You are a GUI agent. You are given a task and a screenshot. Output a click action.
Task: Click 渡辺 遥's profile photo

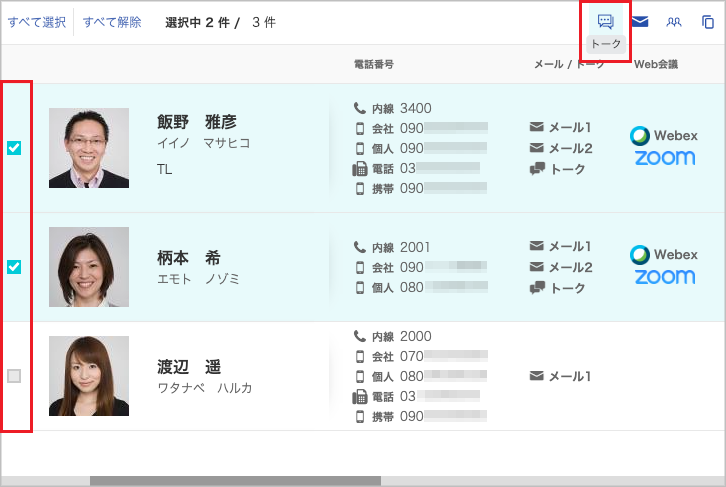[89, 376]
